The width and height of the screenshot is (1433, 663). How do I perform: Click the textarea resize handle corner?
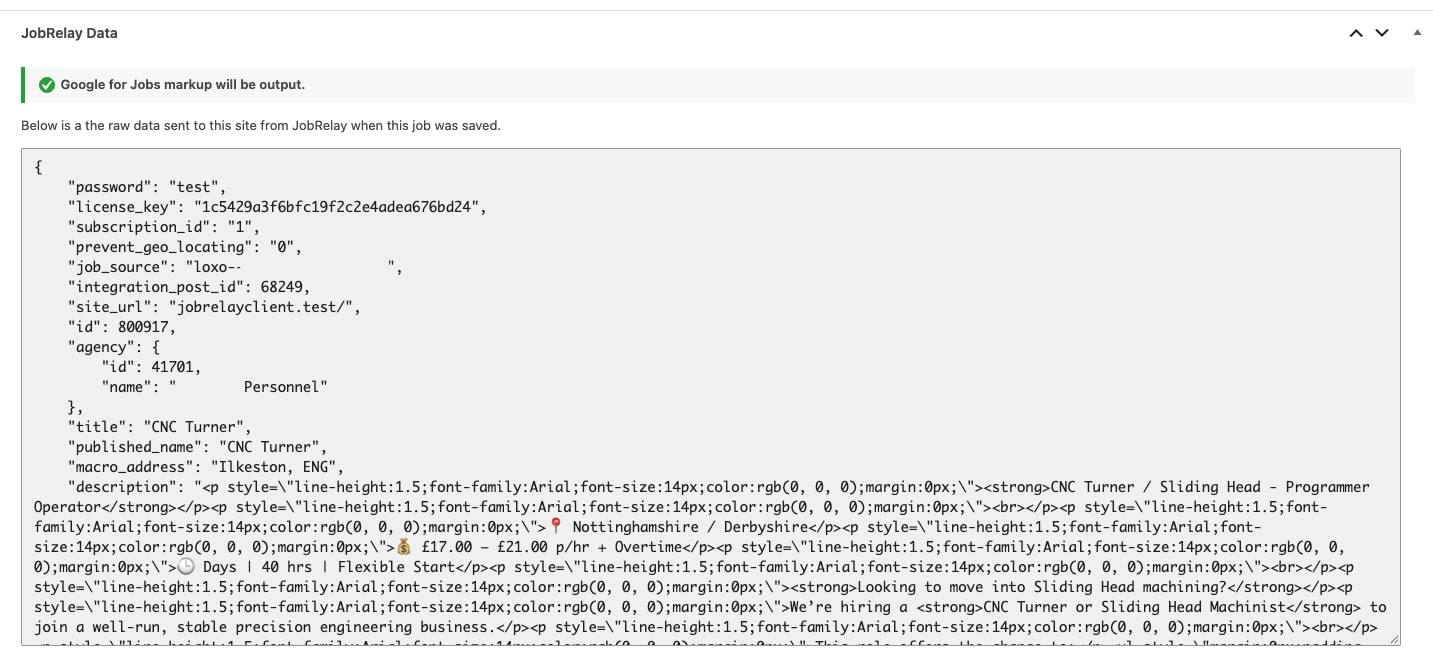pyautogui.click(x=1393, y=638)
